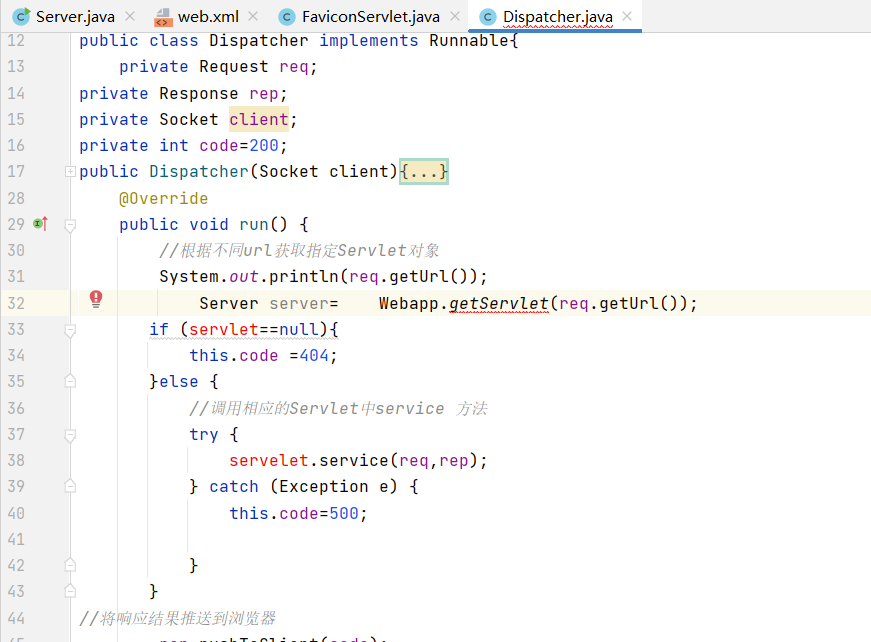The width and height of the screenshot is (871, 642).
Task: Click the value 500 on line 40
Action: point(344,513)
